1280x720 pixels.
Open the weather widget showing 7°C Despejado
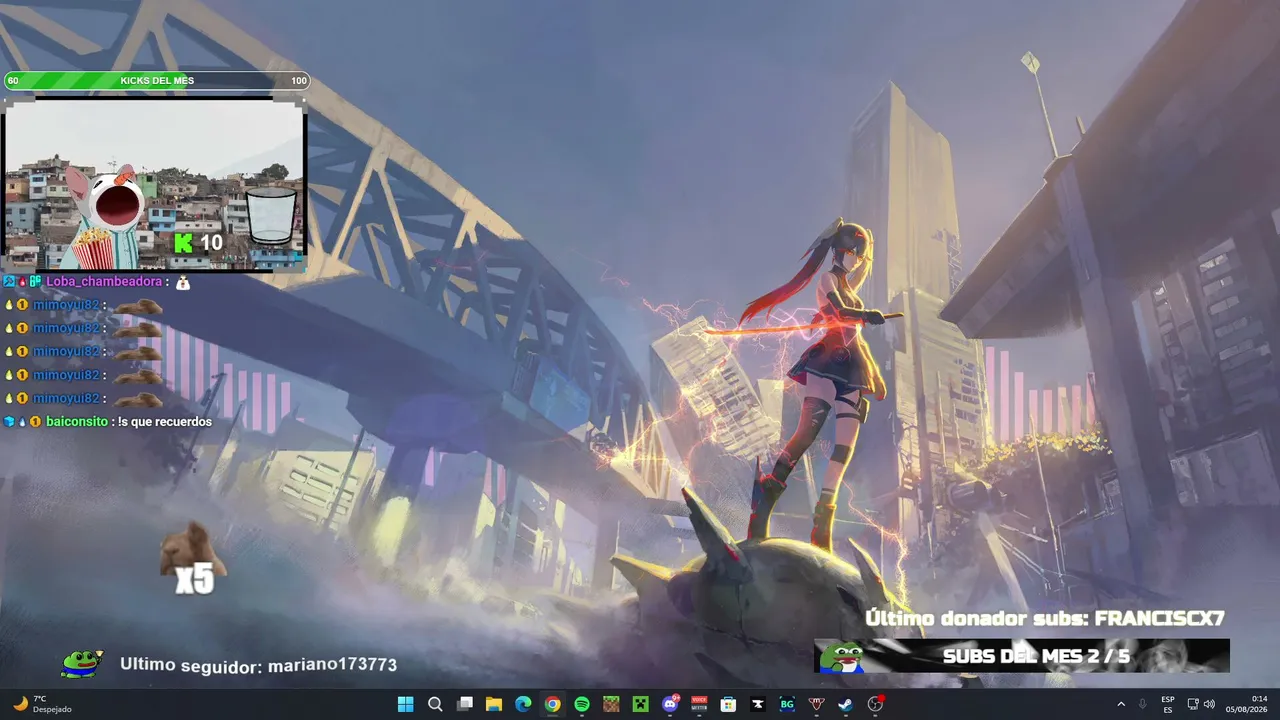click(43, 704)
